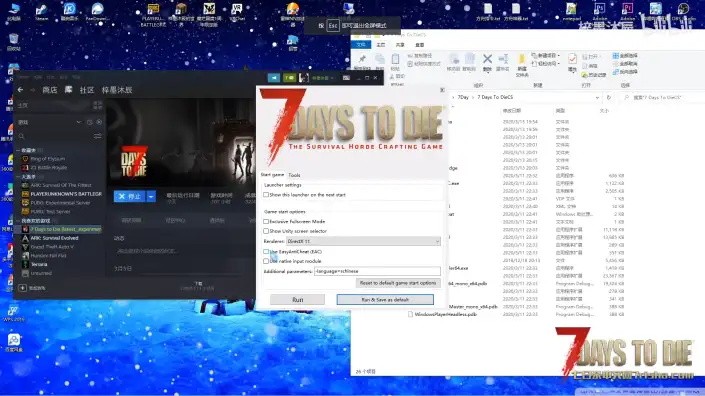Expand the Explorer address bar history dropdown
The image size is (705, 396).
tap(597, 97)
